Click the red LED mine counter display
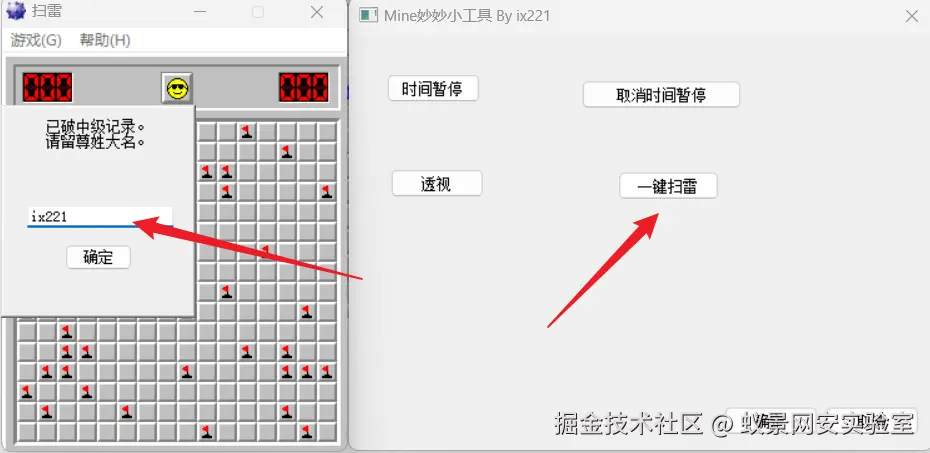The width and height of the screenshot is (930, 453). (47, 87)
